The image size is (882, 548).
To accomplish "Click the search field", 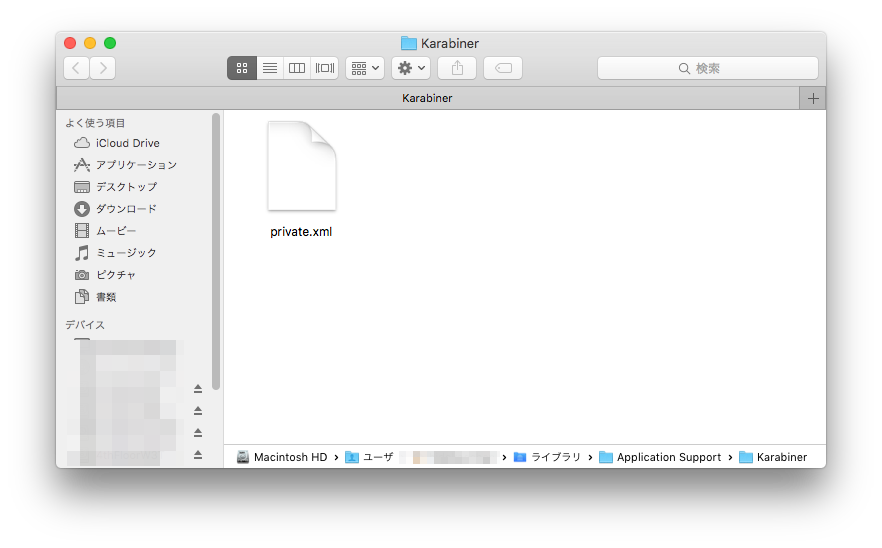I will (x=708, y=68).
